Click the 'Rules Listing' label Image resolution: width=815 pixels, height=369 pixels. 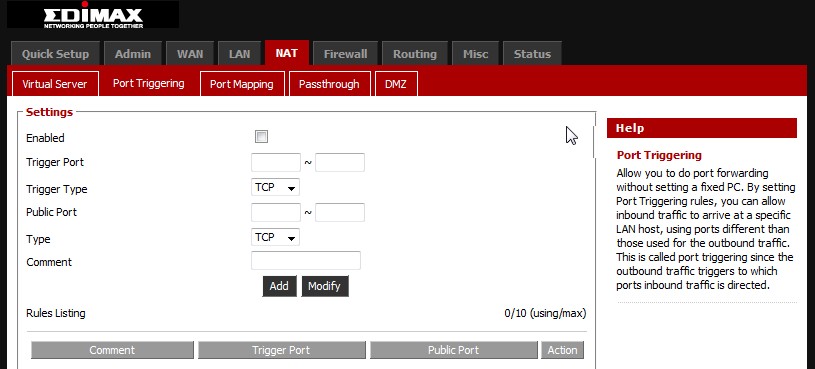click(x=56, y=313)
